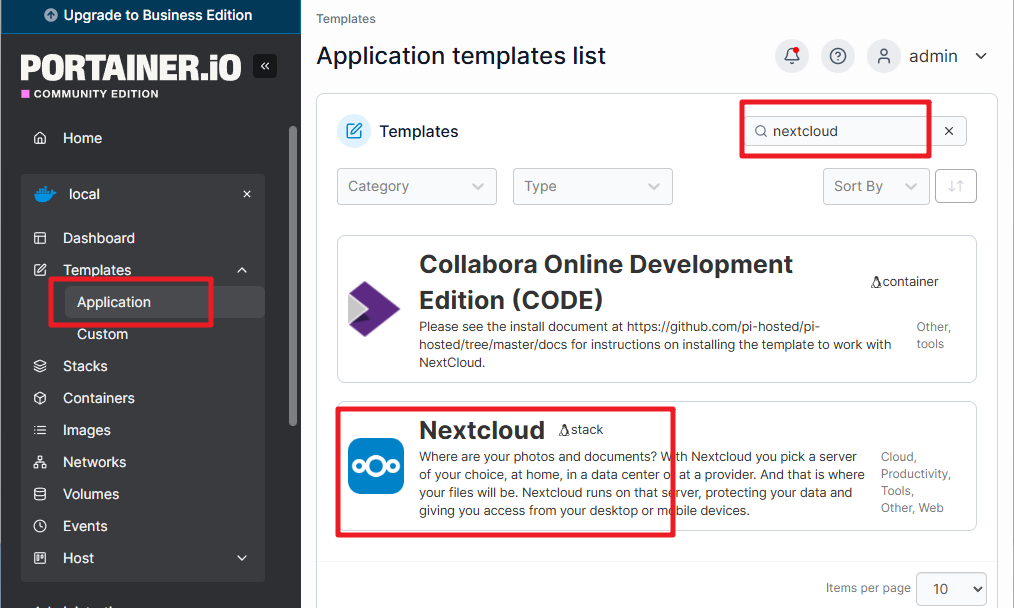Viewport: 1014px width, 608px height.
Task: Close the local environment with X
Action: [x=246, y=194]
